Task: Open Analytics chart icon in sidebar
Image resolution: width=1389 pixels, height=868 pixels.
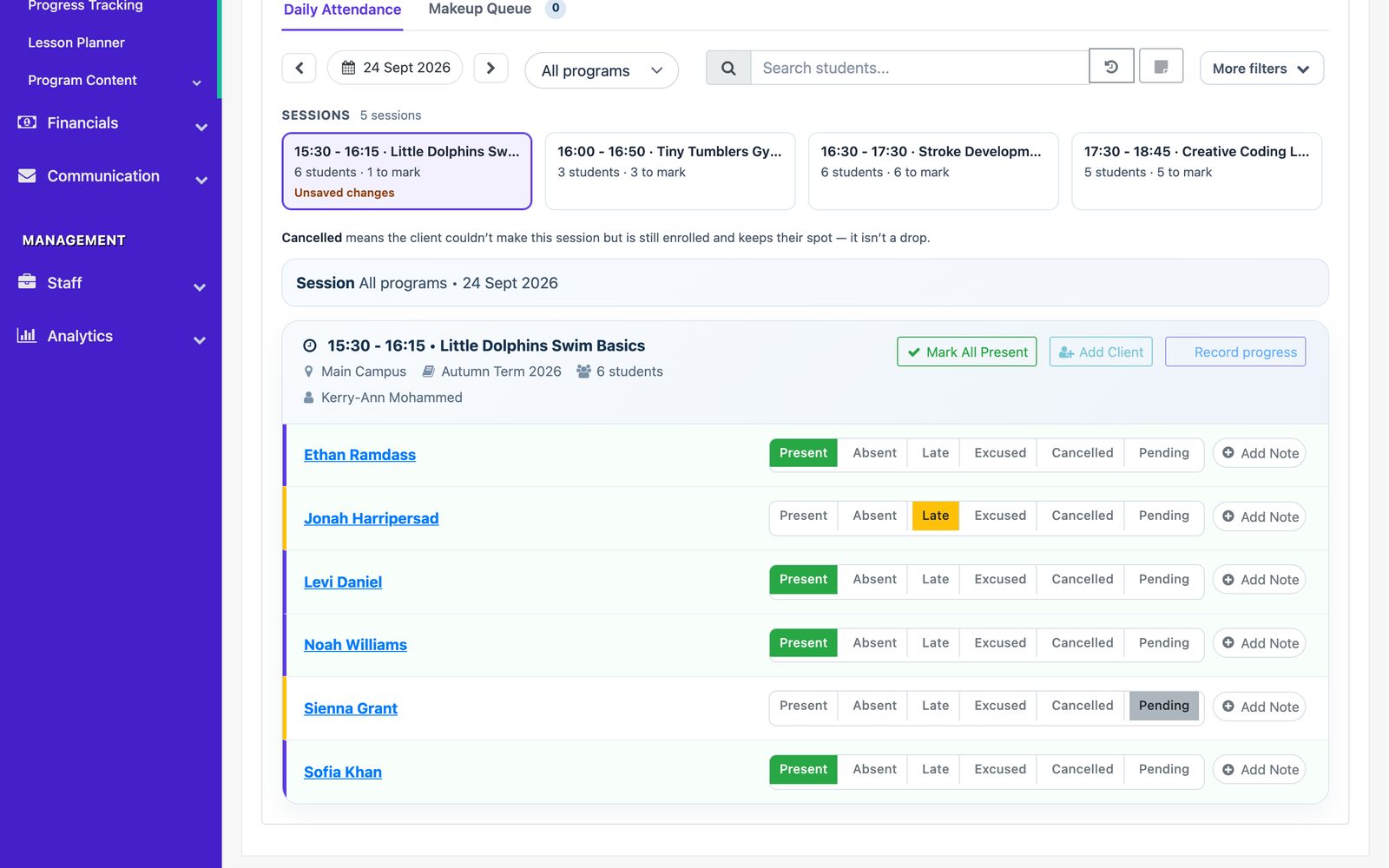Action: pos(27,335)
